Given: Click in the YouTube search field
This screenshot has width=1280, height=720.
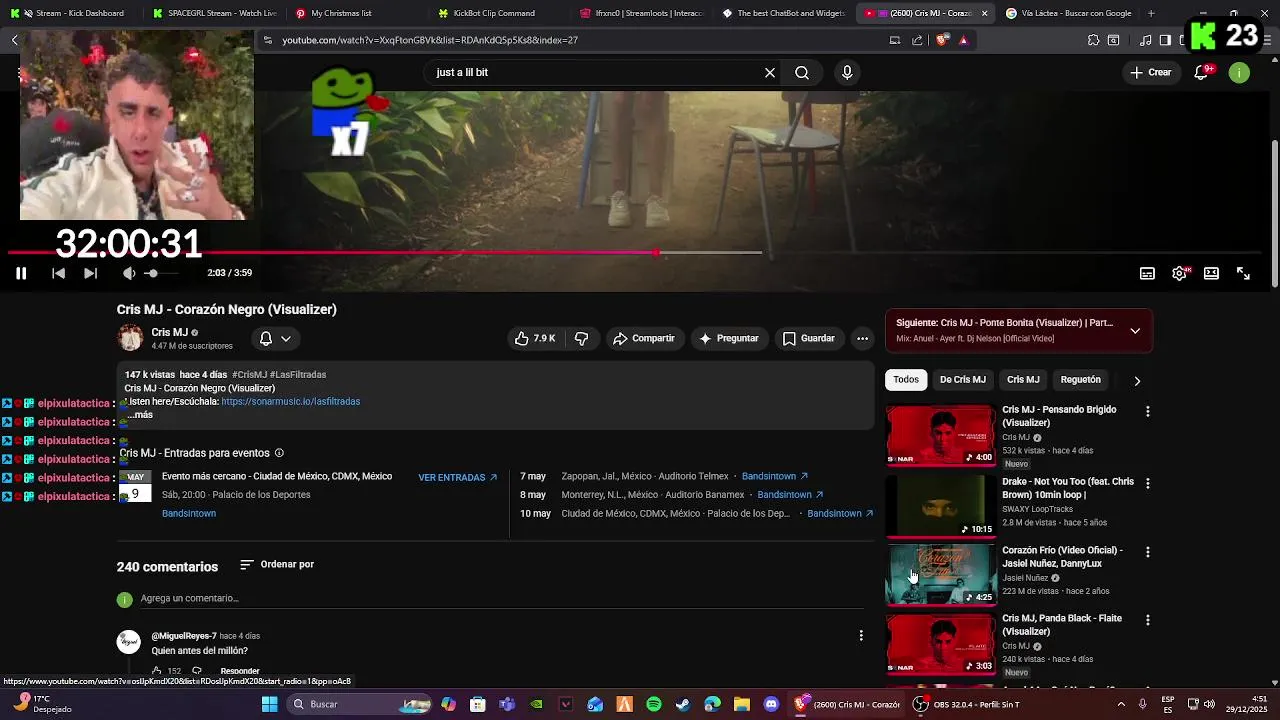Looking at the screenshot, I should tap(595, 72).
